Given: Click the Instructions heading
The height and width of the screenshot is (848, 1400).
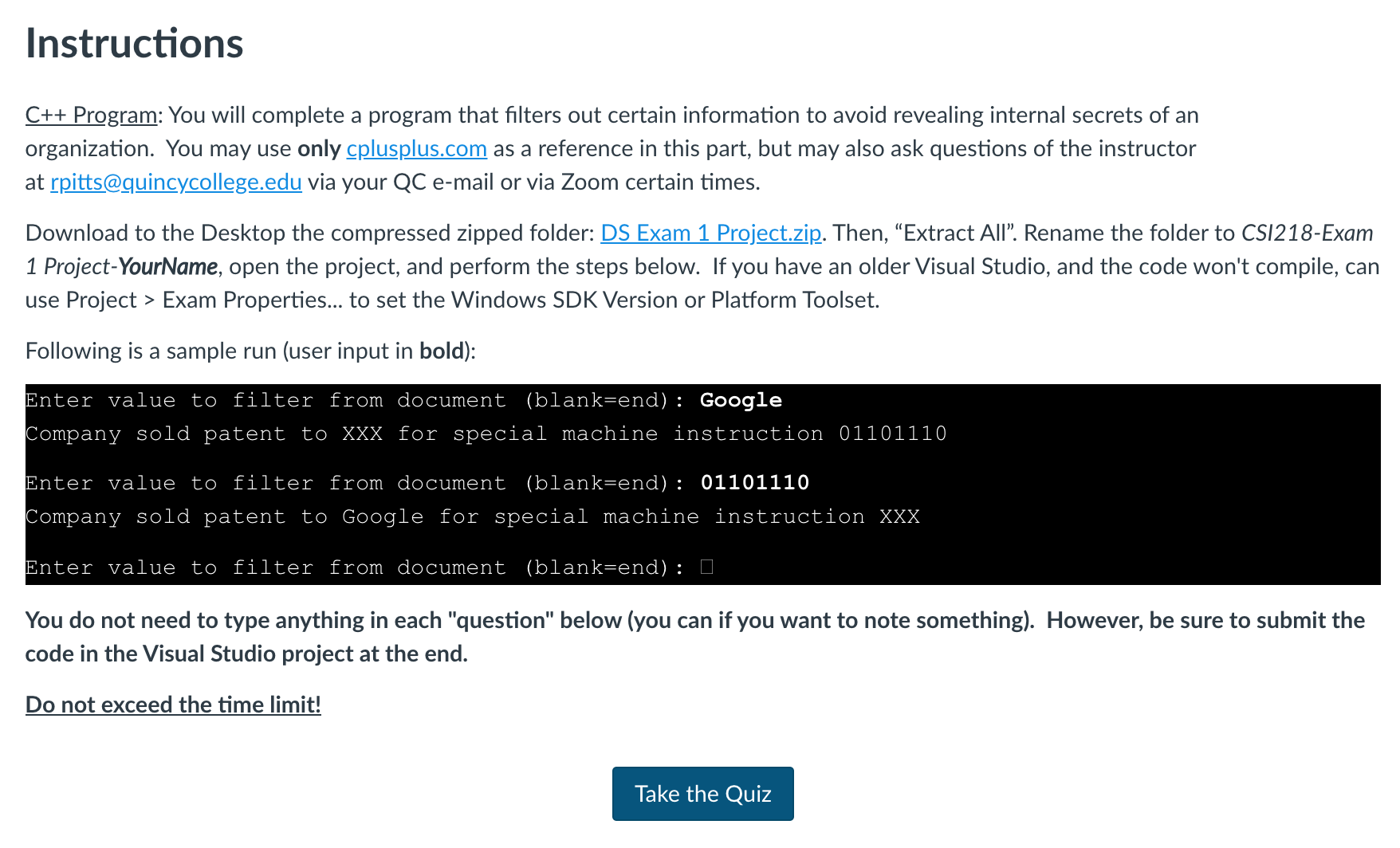Looking at the screenshot, I should pyautogui.click(x=134, y=43).
